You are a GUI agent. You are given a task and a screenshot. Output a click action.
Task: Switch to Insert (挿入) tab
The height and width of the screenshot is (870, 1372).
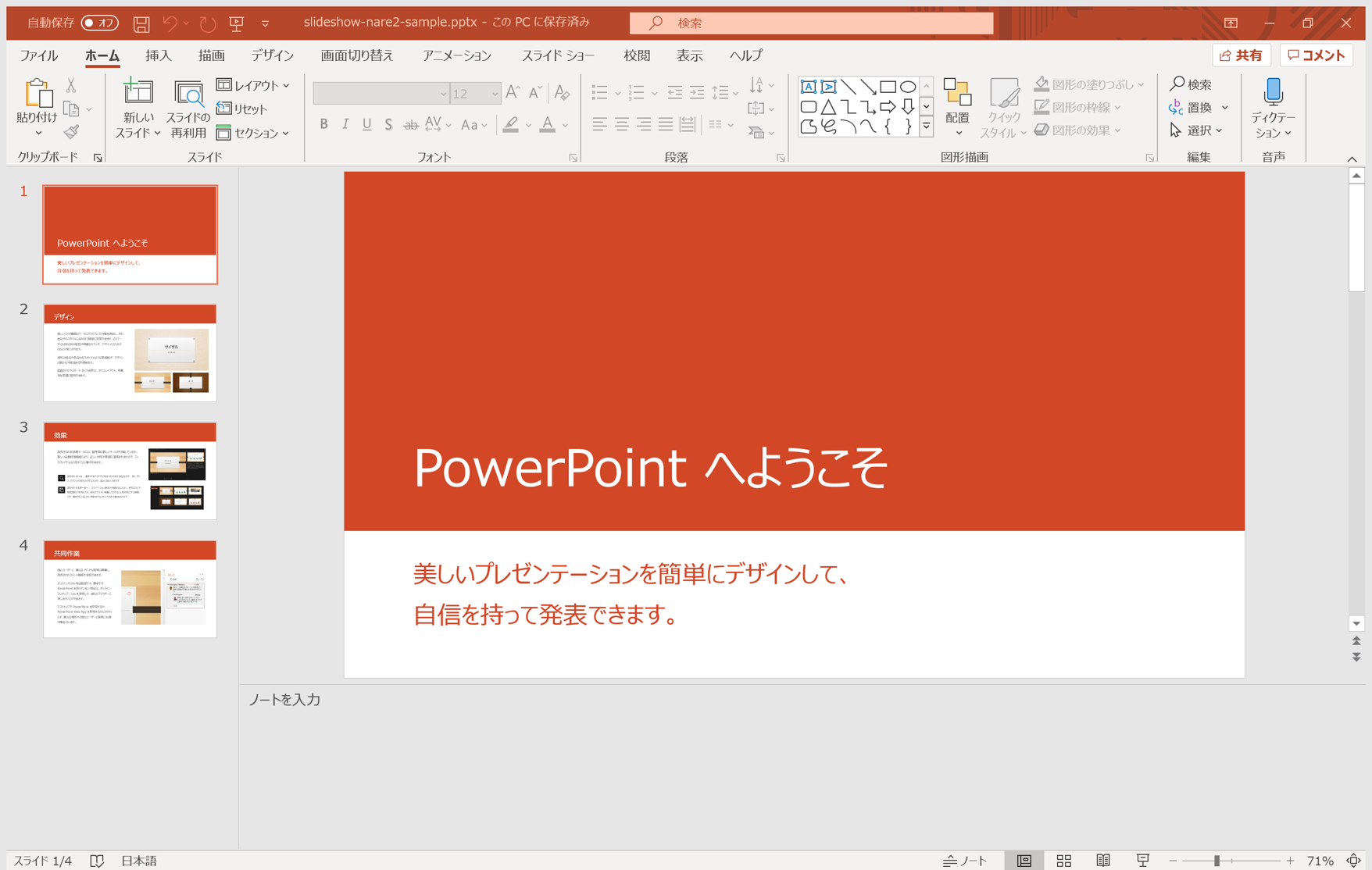[x=159, y=55]
